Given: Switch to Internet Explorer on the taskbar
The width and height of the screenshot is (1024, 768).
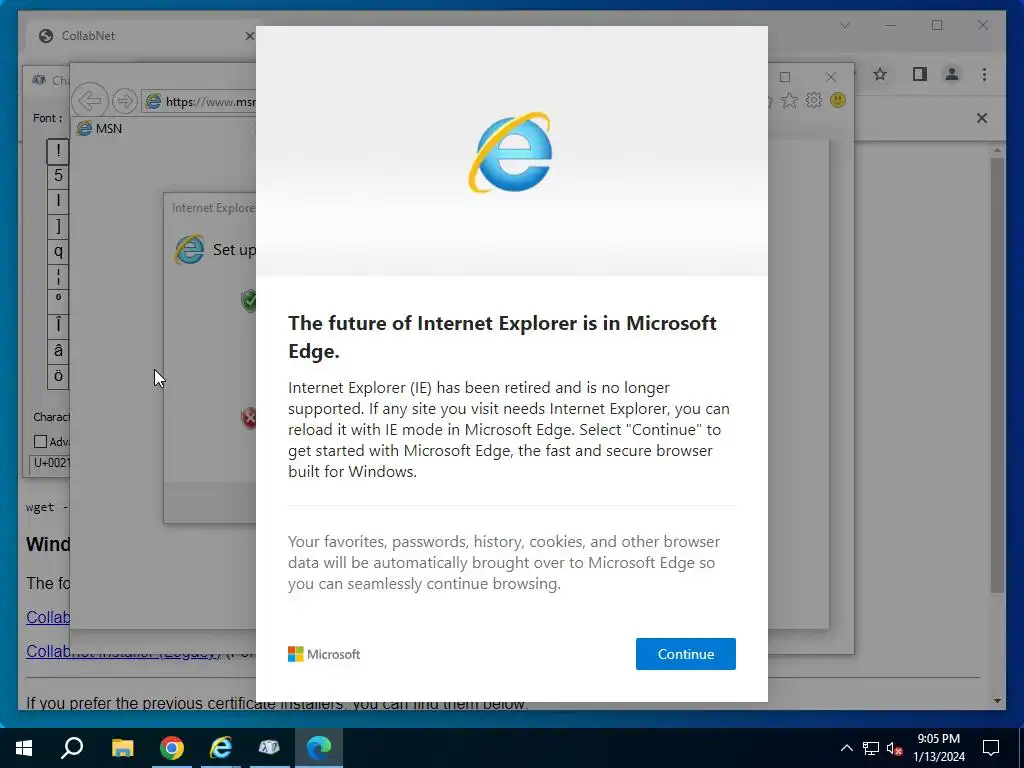Looking at the screenshot, I should point(221,748).
